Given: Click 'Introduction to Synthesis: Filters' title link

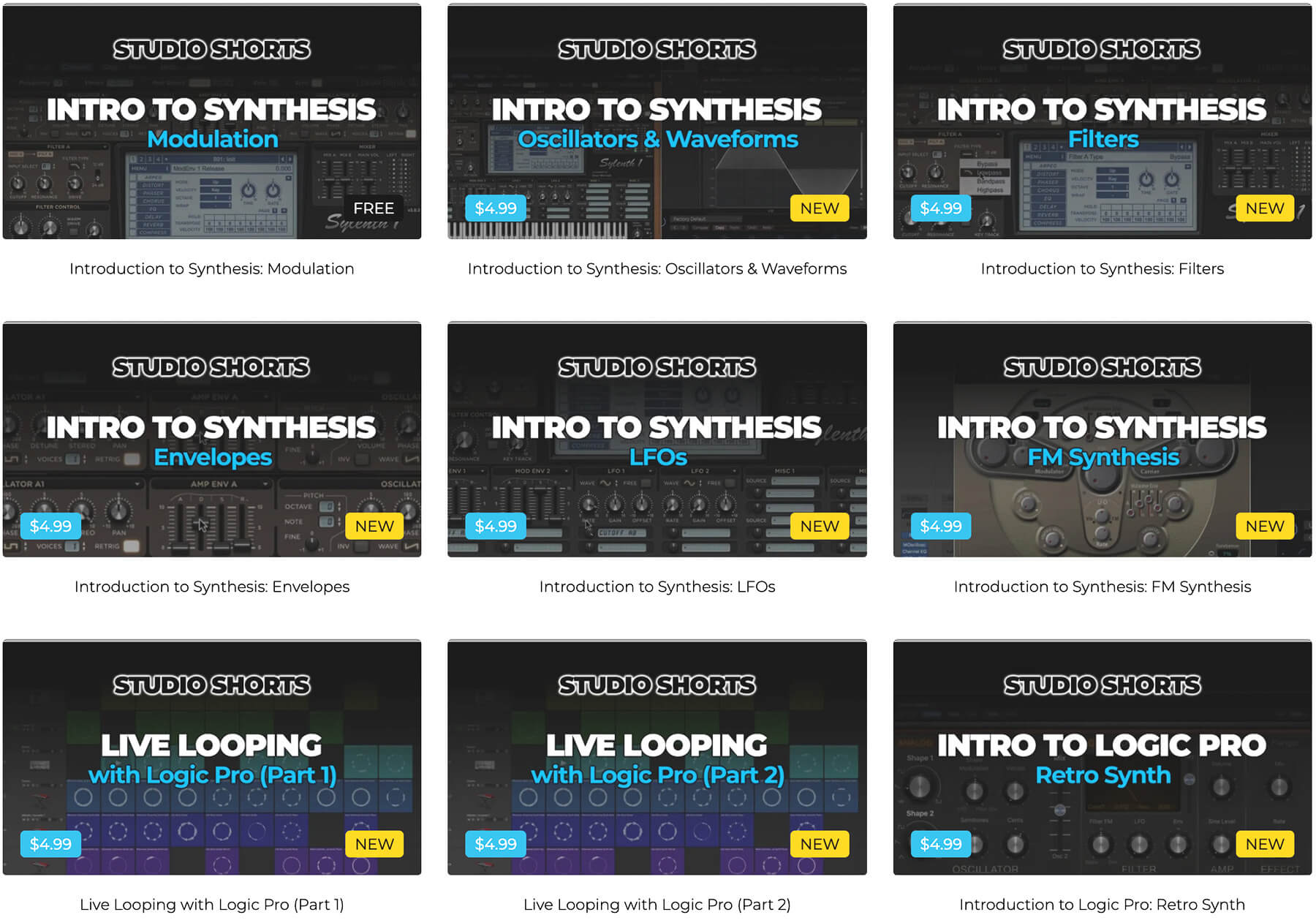Looking at the screenshot, I should coord(1103,268).
